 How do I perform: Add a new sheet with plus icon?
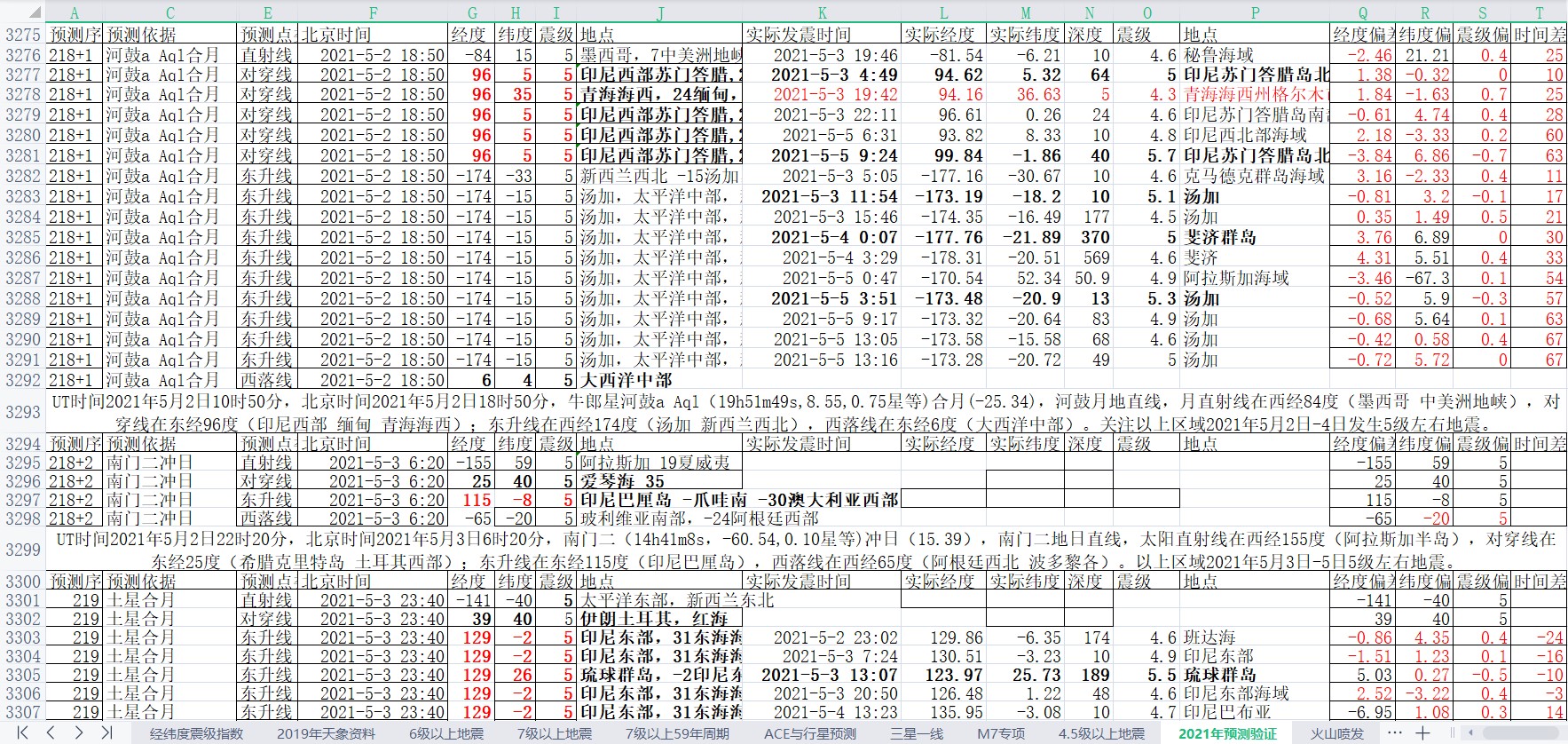click(x=1422, y=732)
